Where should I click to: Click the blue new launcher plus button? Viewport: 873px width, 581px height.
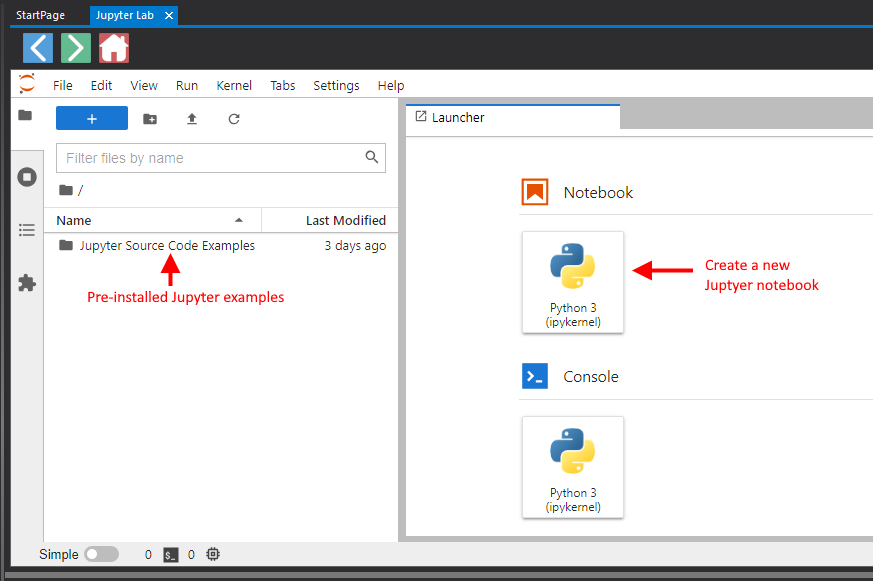pyautogui.click(x=92, y=119)
